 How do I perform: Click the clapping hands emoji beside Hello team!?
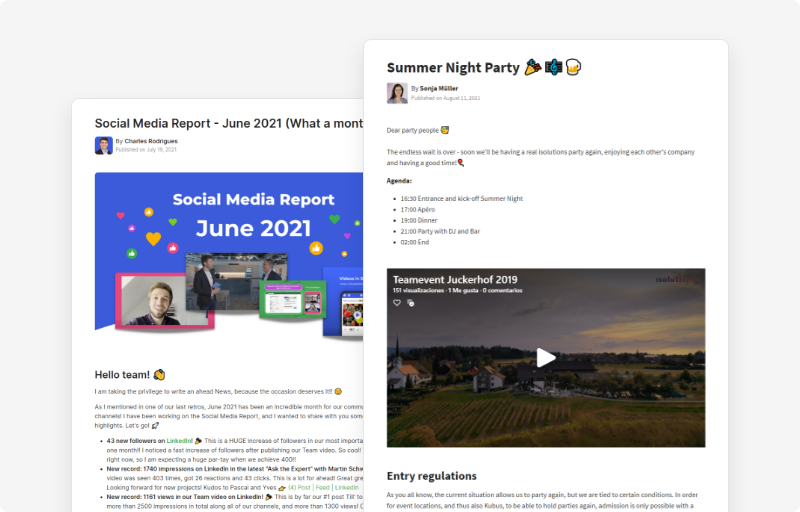[159, 375]
